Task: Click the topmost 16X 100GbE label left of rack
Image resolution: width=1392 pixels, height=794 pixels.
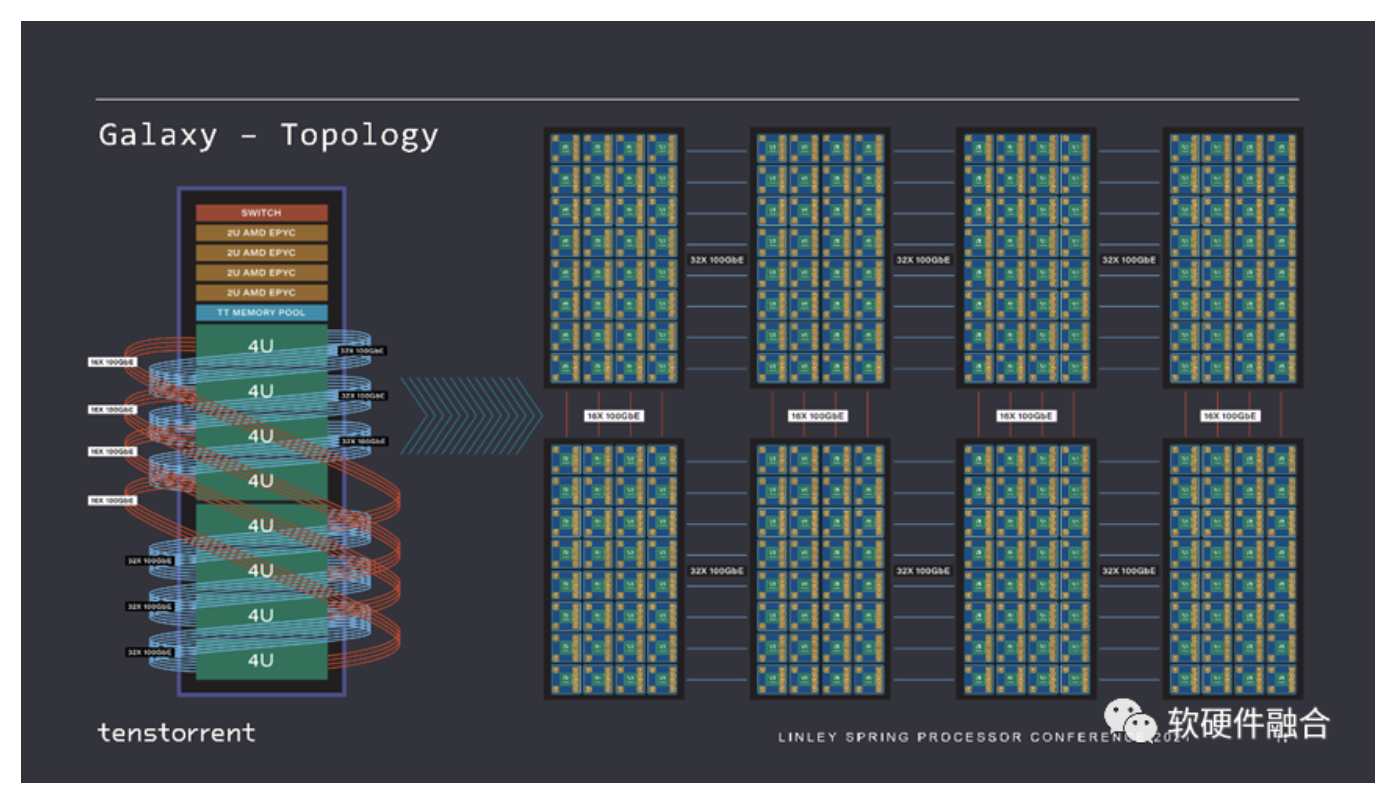Action: pos(111,363)
